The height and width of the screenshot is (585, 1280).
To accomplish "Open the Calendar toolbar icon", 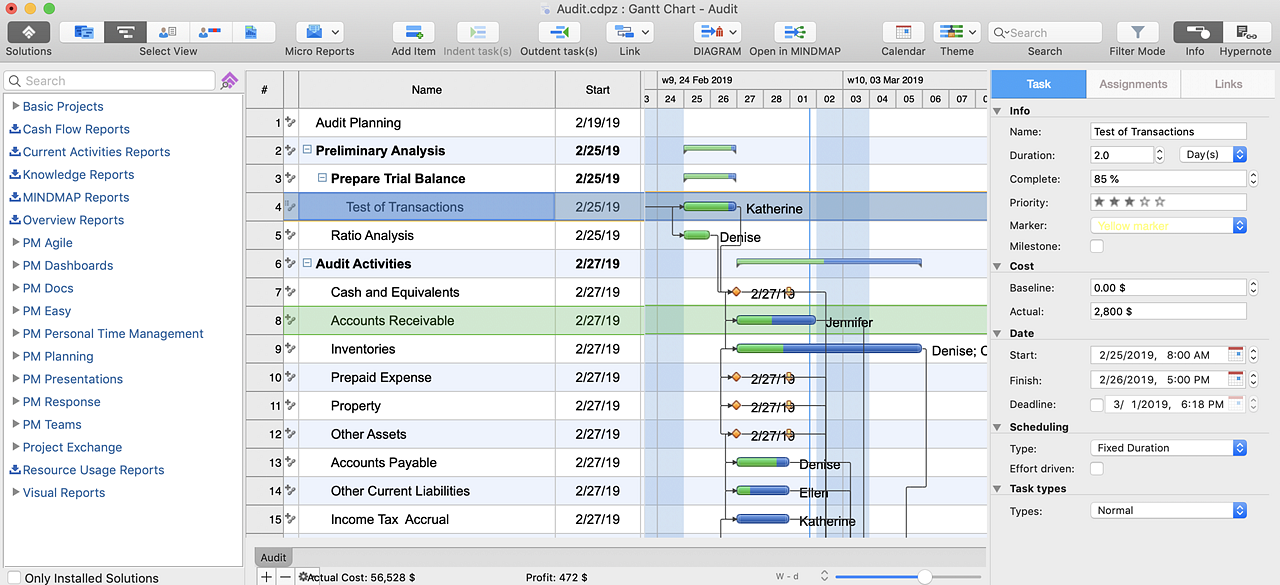I will click(903, 33).
